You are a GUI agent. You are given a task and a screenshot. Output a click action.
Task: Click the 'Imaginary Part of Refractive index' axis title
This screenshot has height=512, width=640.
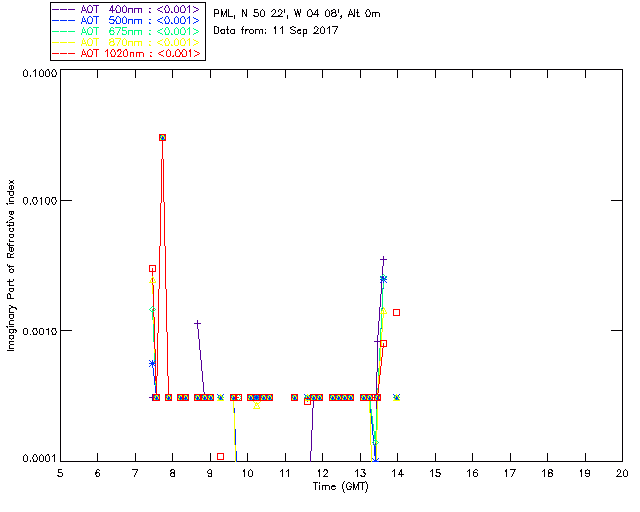[x=11, y=265]
